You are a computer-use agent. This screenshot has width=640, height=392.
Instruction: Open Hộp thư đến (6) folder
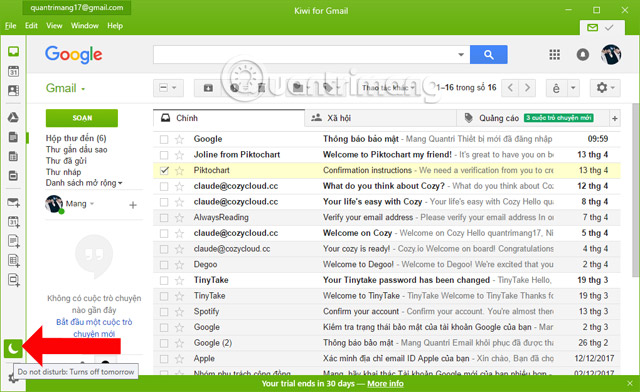tap(76, 138)
